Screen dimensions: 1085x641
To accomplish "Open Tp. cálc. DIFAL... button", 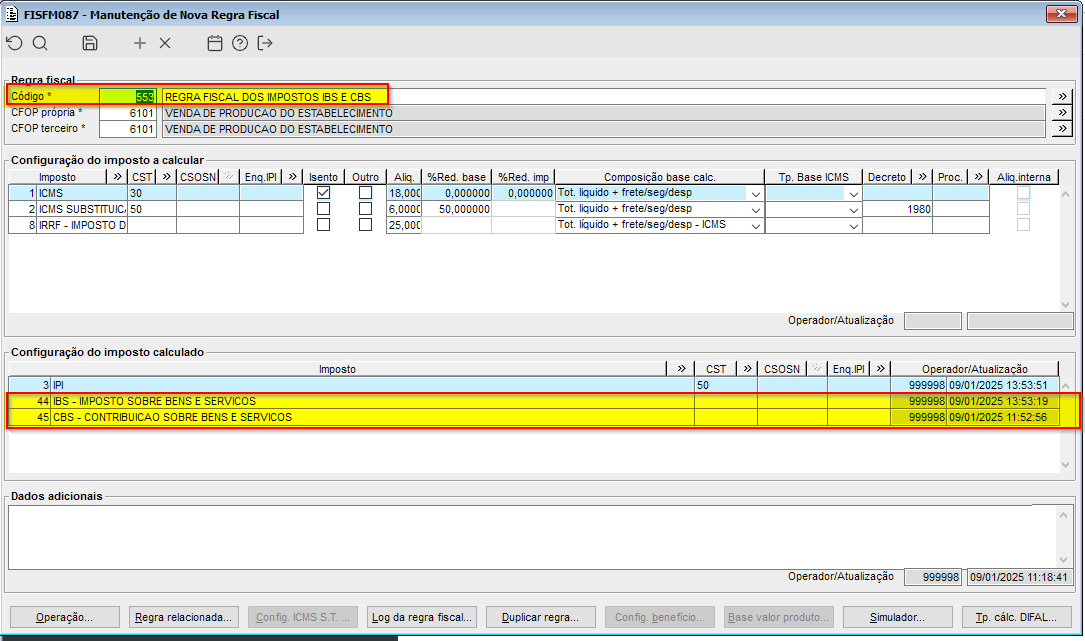I will pyautogui.click(x=1016, y=617).
